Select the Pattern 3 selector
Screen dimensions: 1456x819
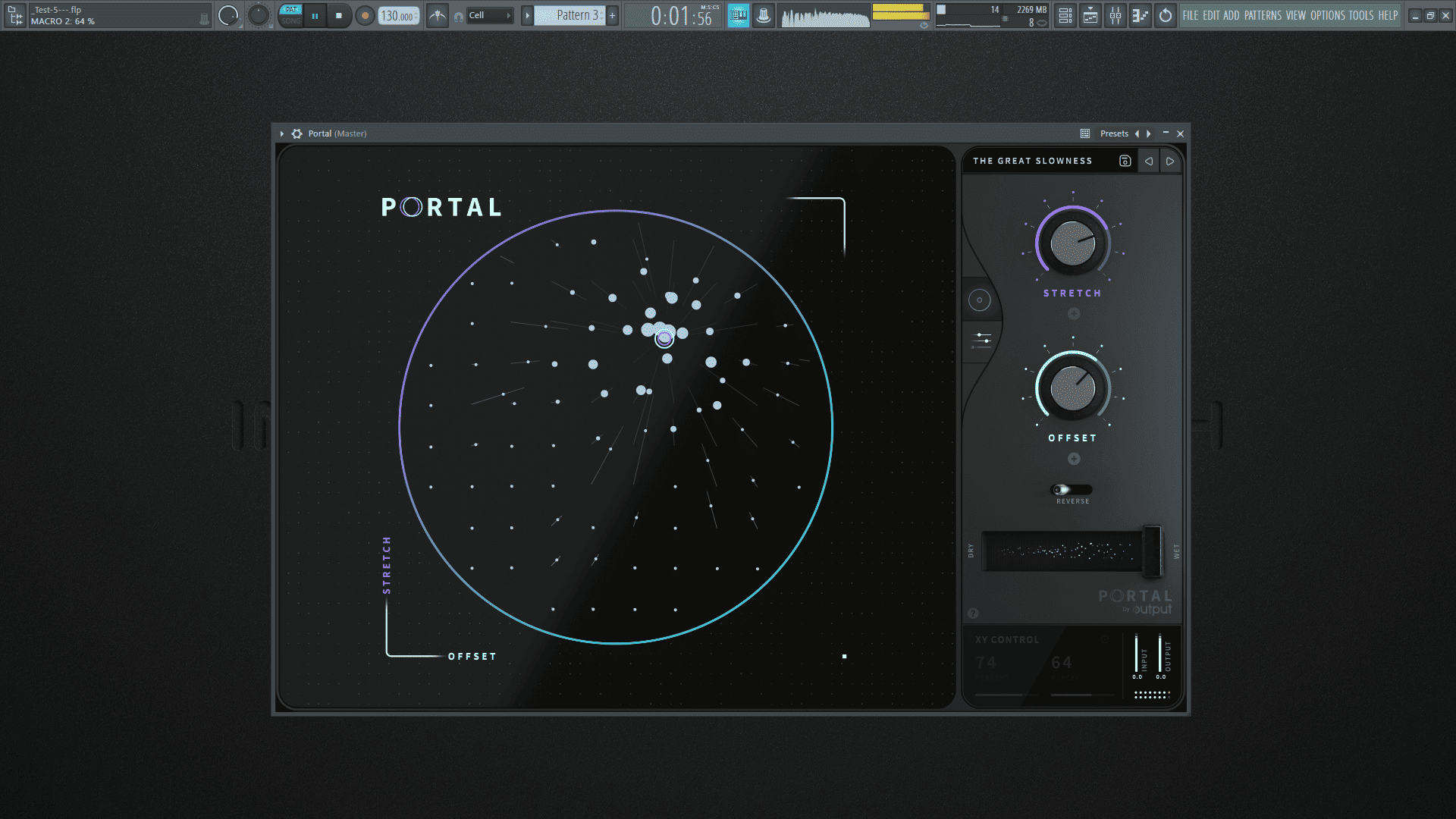pos(570,15)
